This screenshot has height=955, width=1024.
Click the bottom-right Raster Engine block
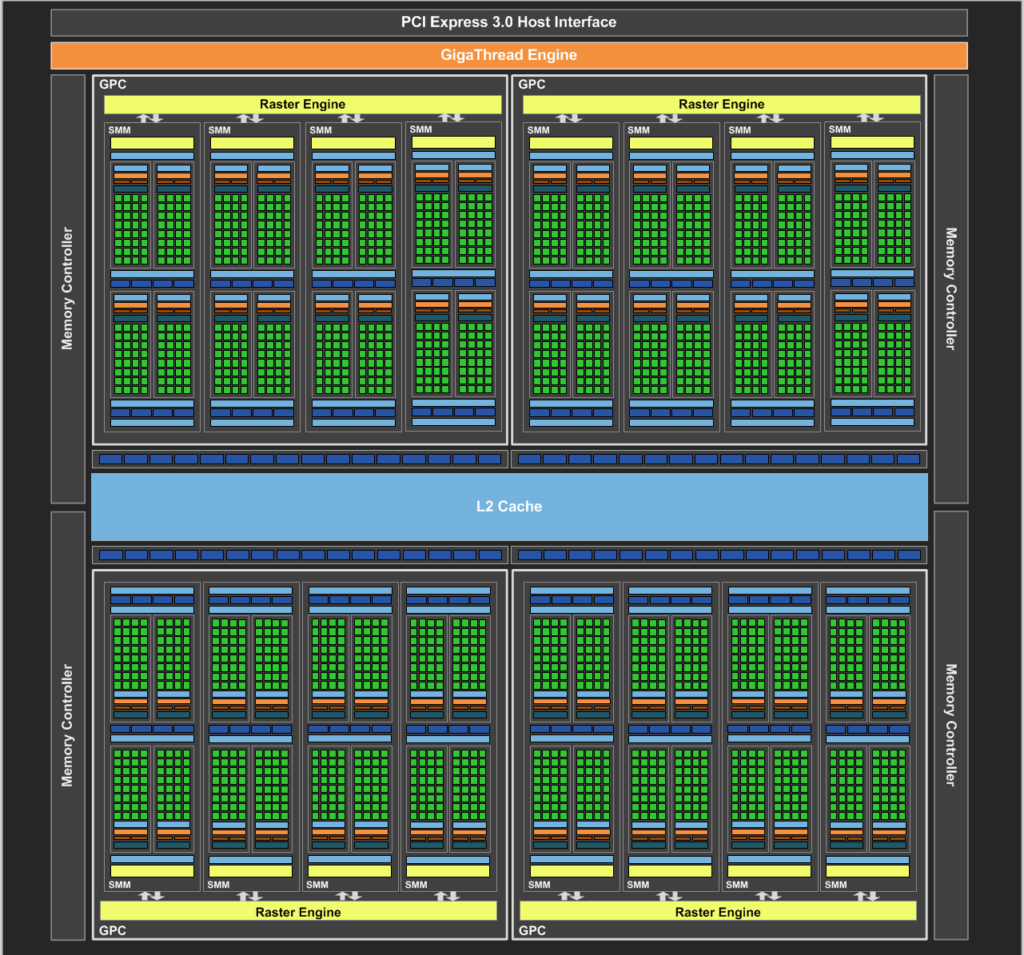click(x=717, y=912)
